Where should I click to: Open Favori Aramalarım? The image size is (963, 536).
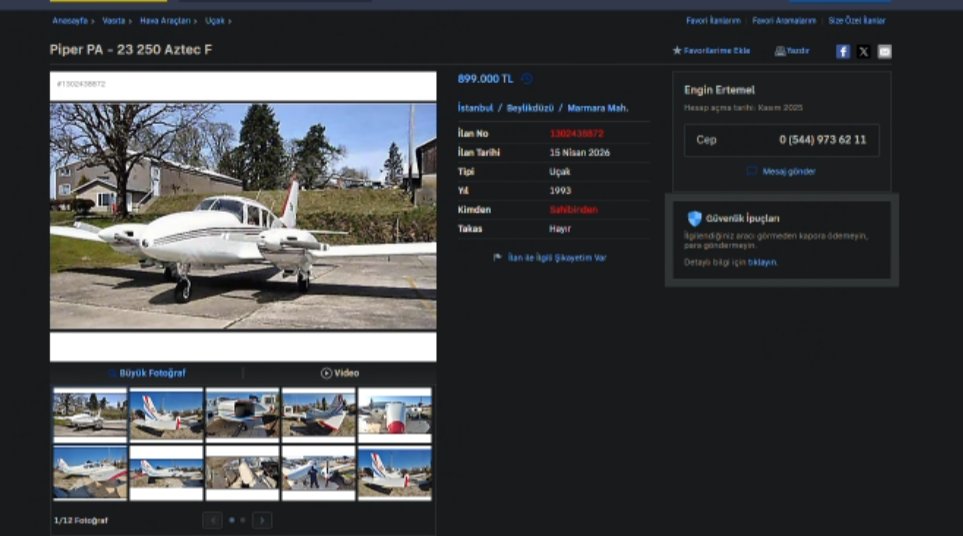(x=784, y=21)
